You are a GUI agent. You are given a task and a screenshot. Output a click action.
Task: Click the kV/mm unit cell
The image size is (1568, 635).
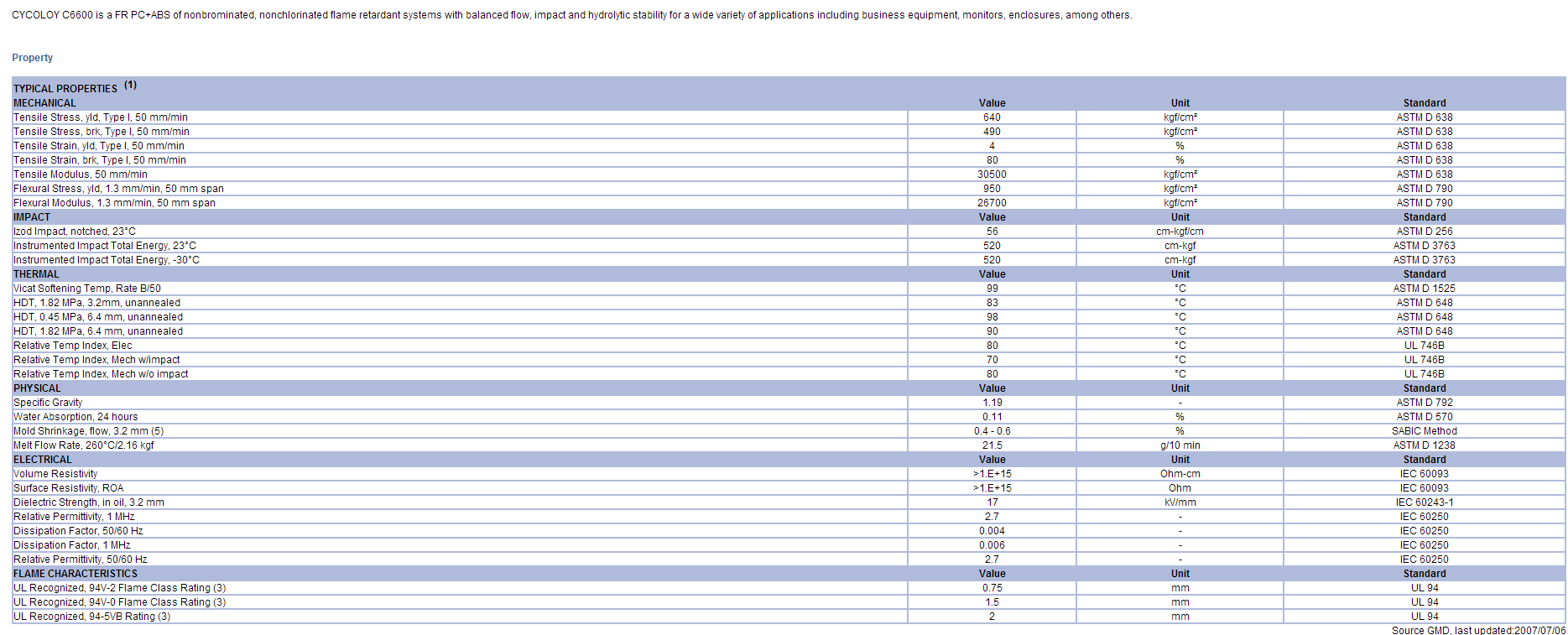1180,502
